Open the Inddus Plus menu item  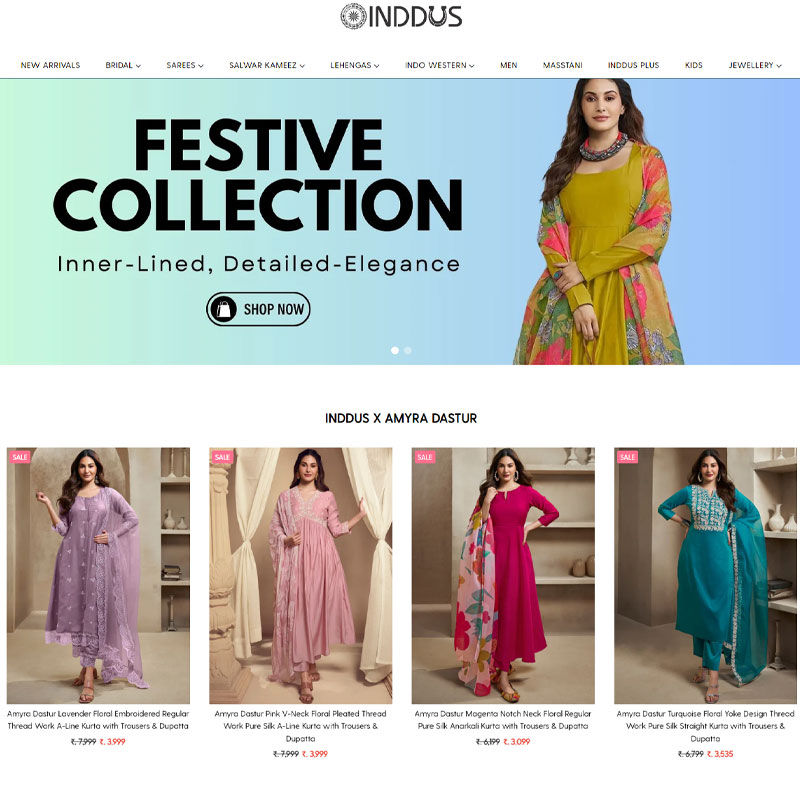click(633, 65)
